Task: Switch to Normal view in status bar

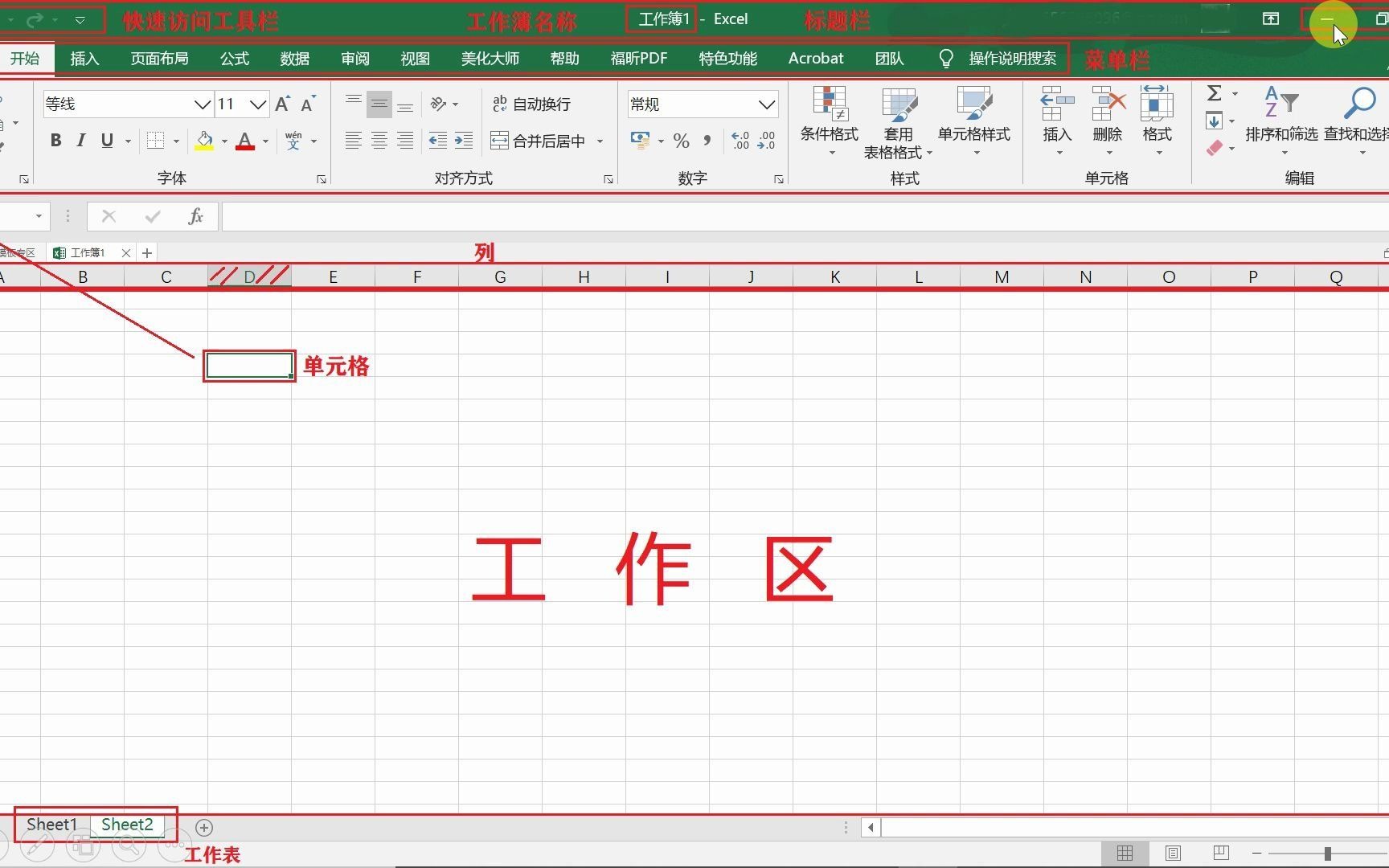Action: click(1125, 853)
